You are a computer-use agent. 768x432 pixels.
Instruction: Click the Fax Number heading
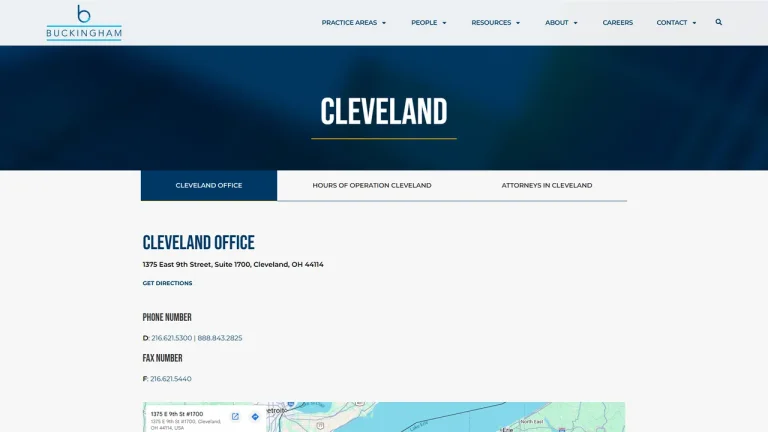(x=162, y=358)
